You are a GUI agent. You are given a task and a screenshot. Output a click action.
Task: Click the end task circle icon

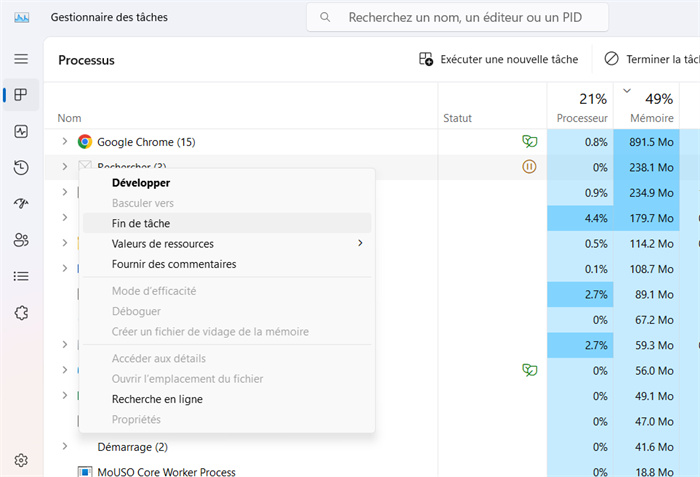(x=611, y=59)
